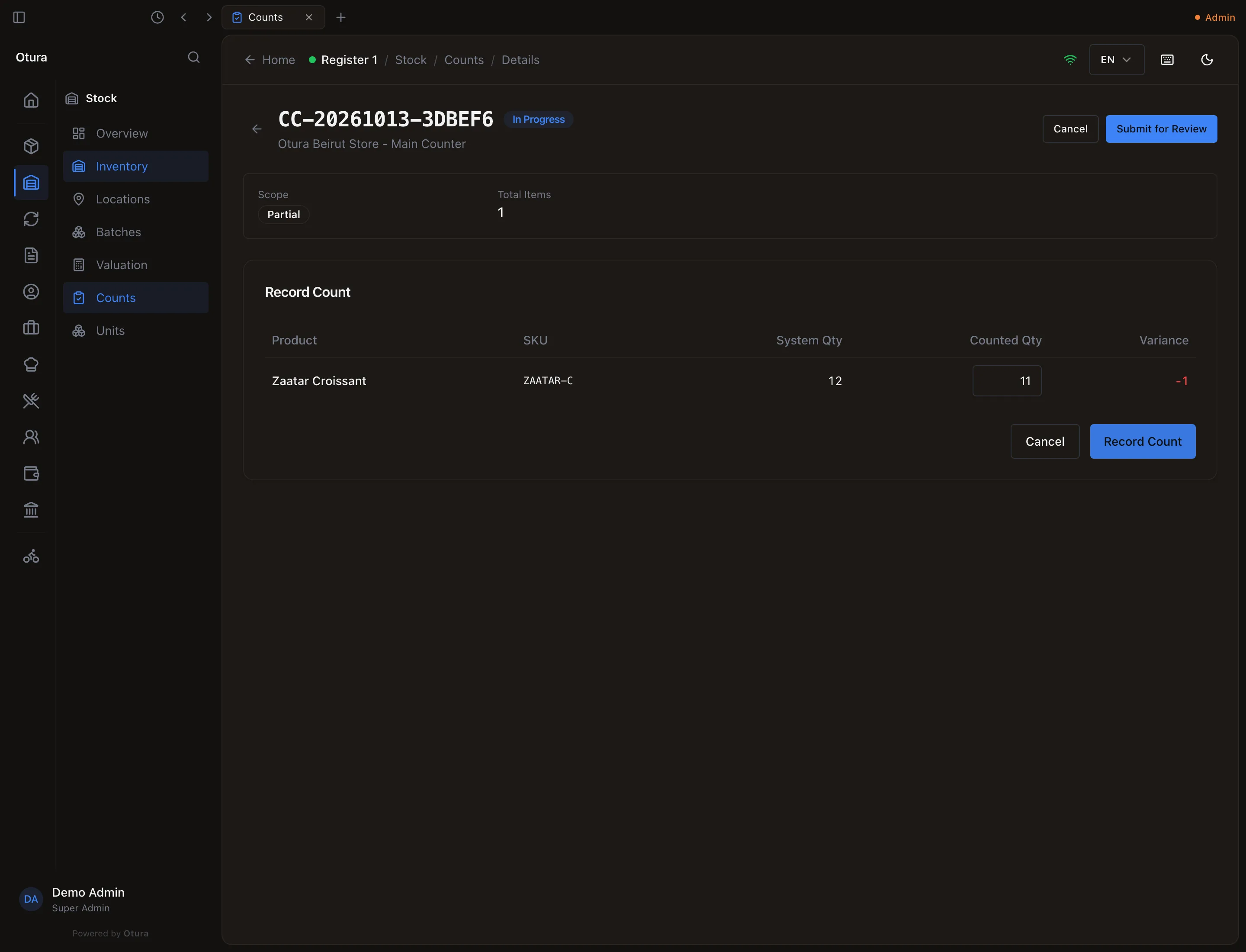Open the history clock icon
Image resolution: width=1246 pixels, height=952 pixels.
coord(157,17)
